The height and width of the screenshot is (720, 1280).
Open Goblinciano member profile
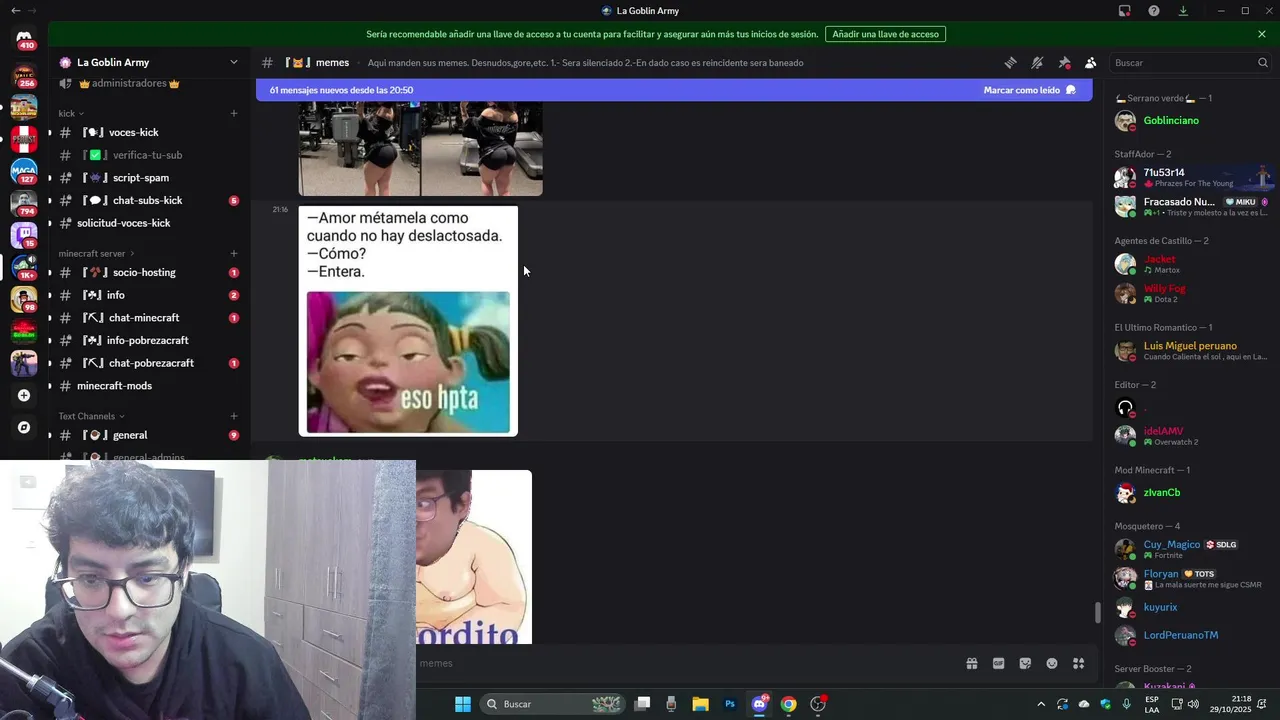click(x=1190, y=121)
